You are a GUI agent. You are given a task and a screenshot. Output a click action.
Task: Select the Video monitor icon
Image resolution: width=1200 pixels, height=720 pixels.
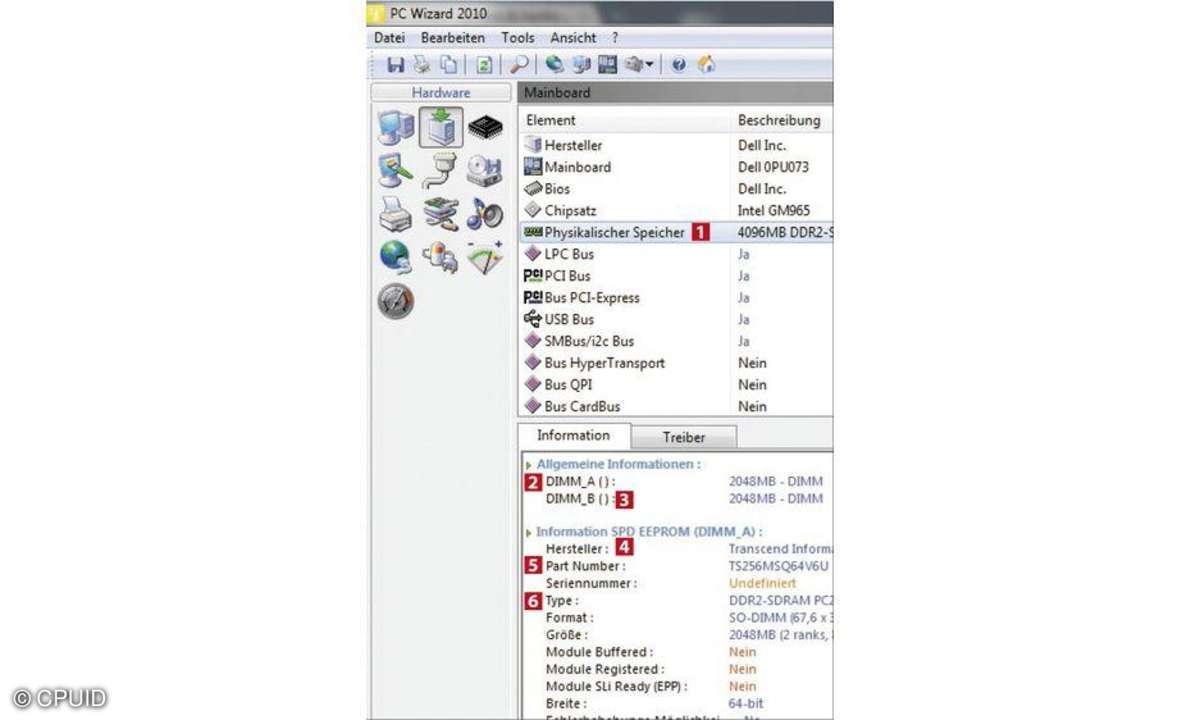click(x=396, y=171)
